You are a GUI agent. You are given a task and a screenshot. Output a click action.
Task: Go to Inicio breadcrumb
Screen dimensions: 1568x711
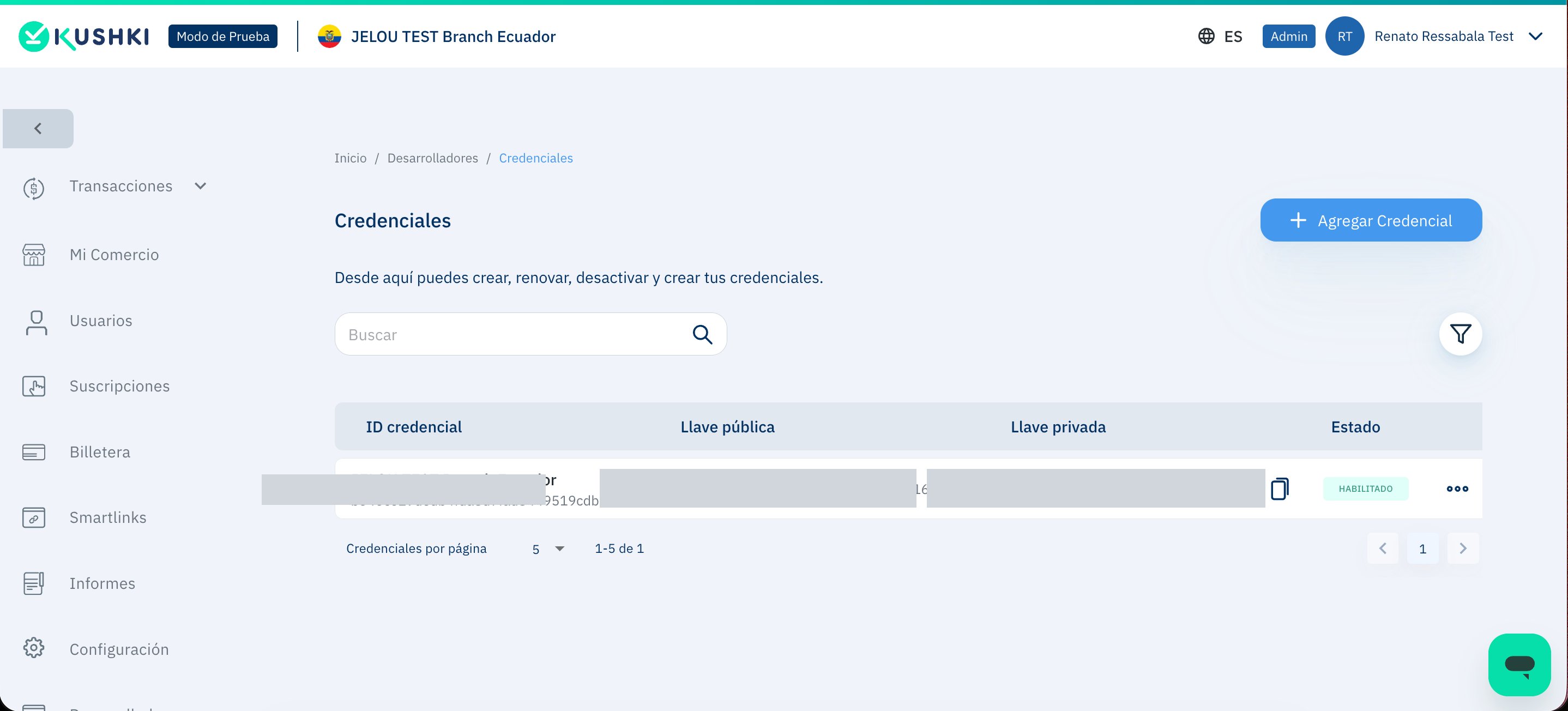tap(350, 158)
